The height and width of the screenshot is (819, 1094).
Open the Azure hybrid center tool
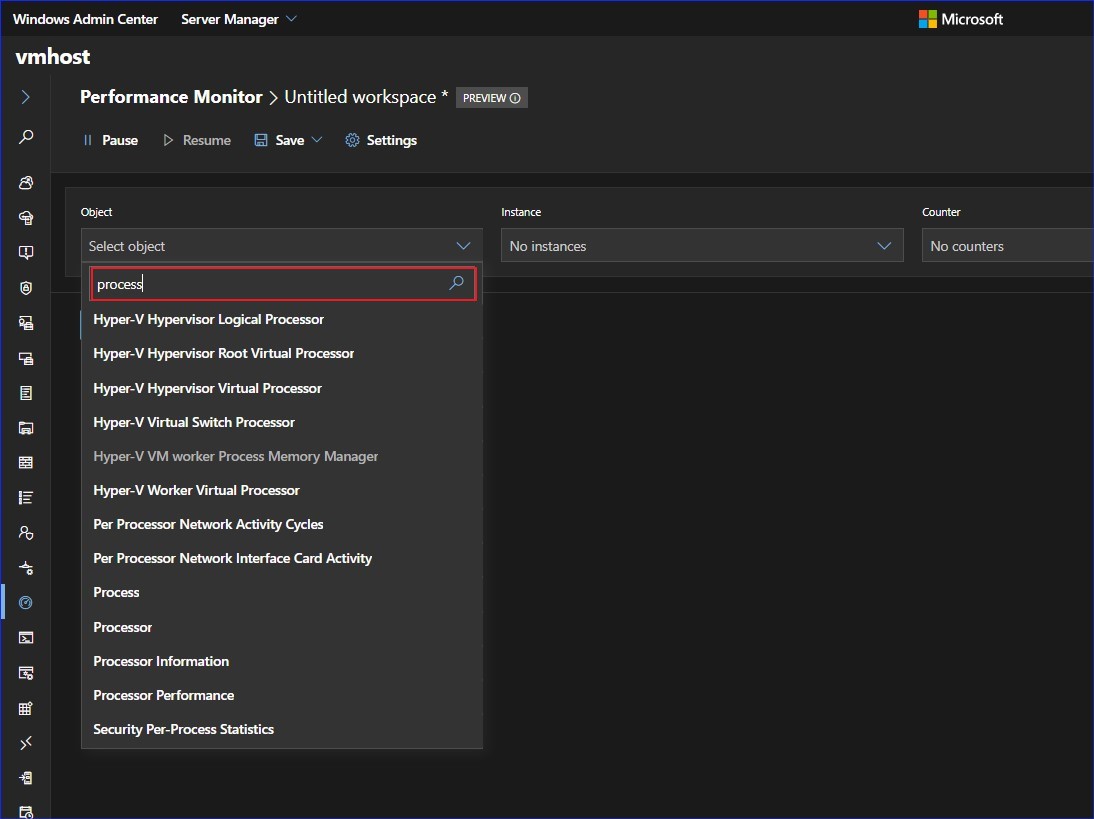click(26, 183)
